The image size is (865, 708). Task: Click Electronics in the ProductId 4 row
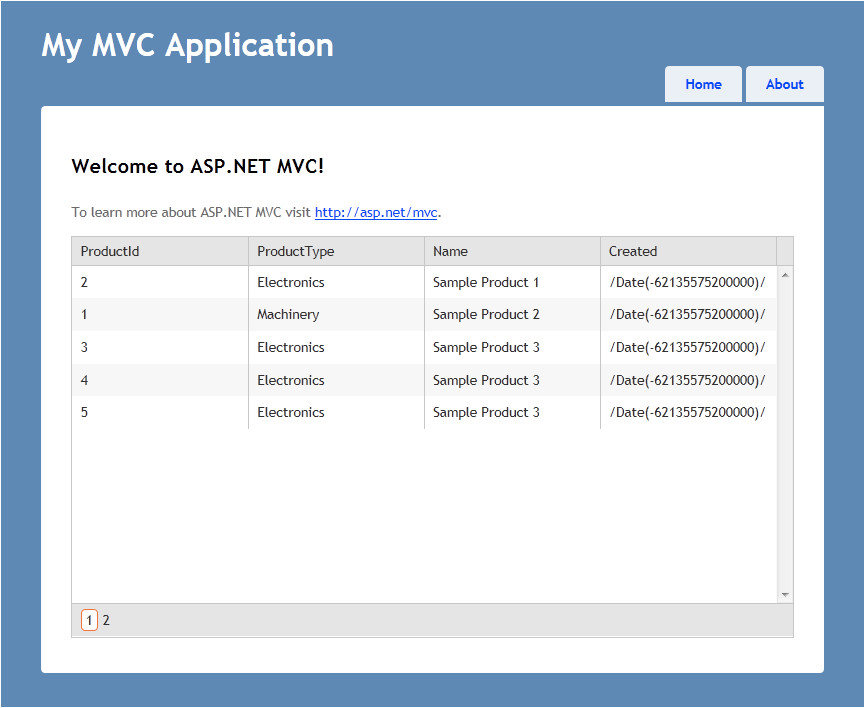pos(336,380)
